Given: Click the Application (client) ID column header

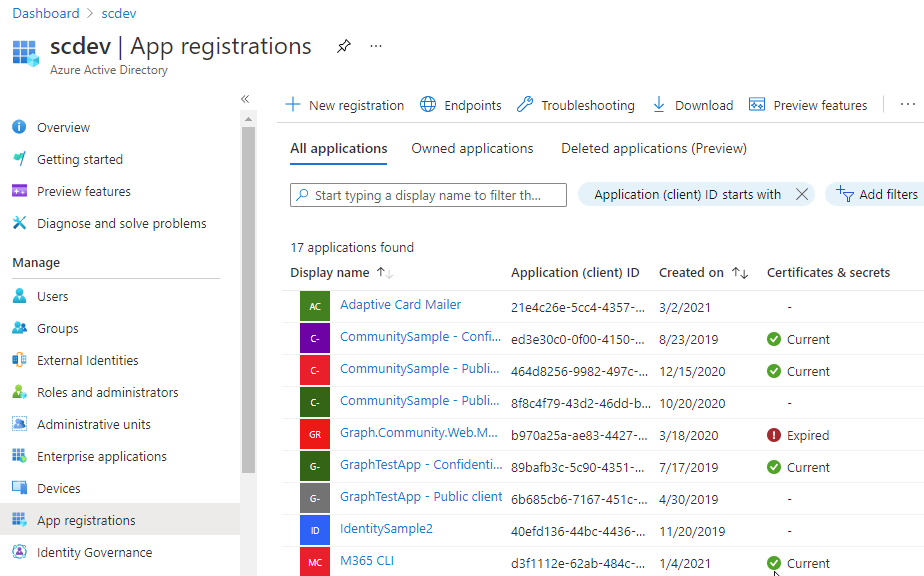Looking at the screenshot, I should [575, 272].
